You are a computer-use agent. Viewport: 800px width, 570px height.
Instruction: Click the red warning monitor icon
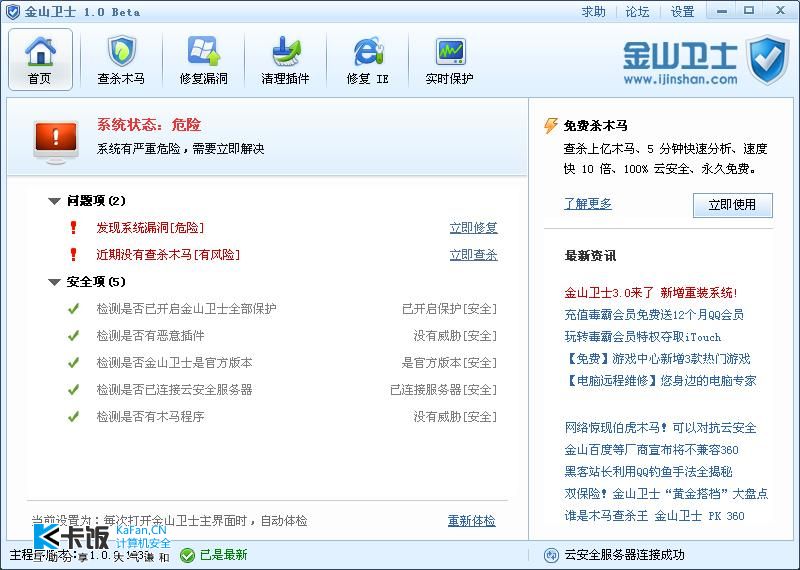[56, 142]
